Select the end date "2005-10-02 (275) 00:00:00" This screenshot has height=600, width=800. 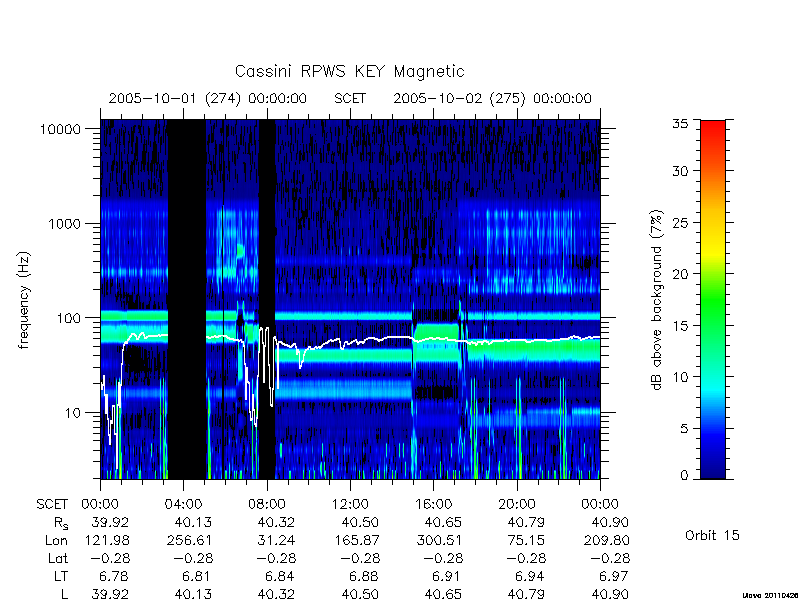[x=492, y=98]
